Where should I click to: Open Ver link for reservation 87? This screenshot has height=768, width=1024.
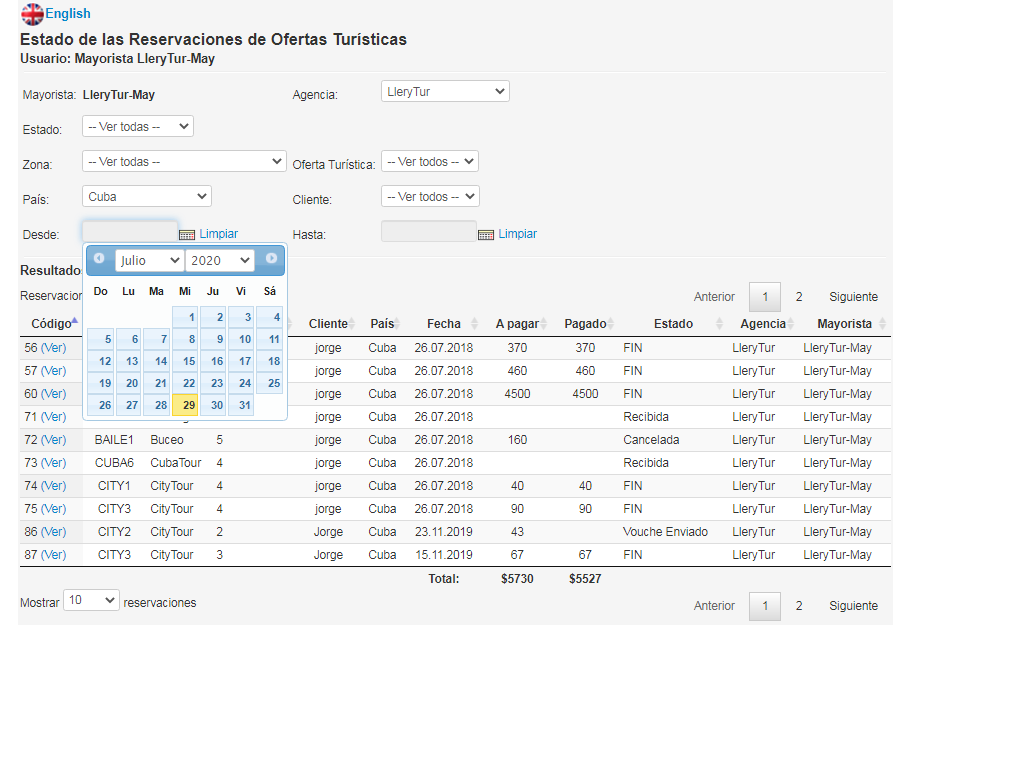point(54,555)
